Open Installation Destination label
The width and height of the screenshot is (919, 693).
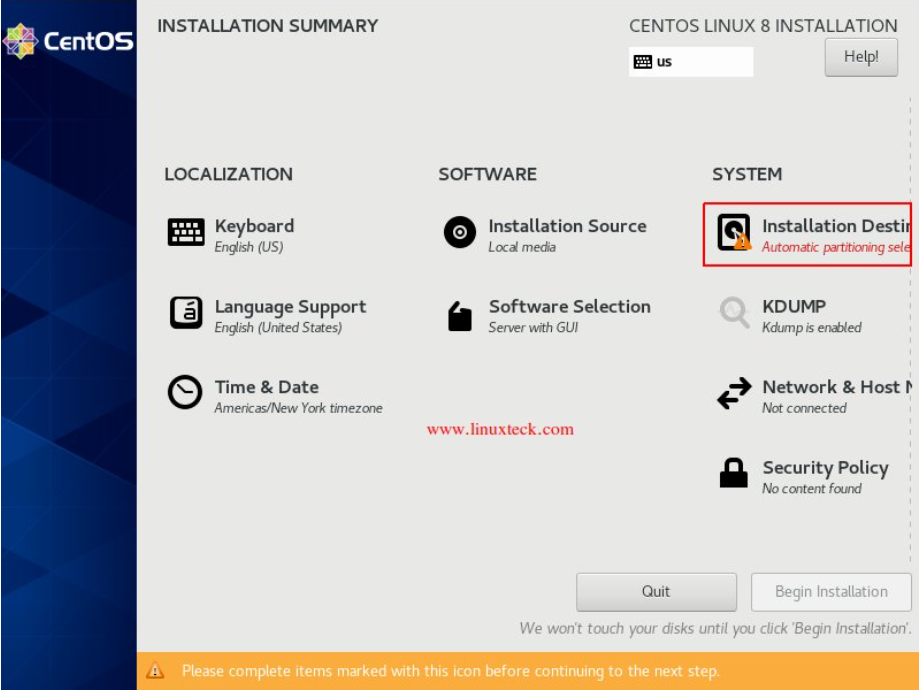click(x=836, y=226)
